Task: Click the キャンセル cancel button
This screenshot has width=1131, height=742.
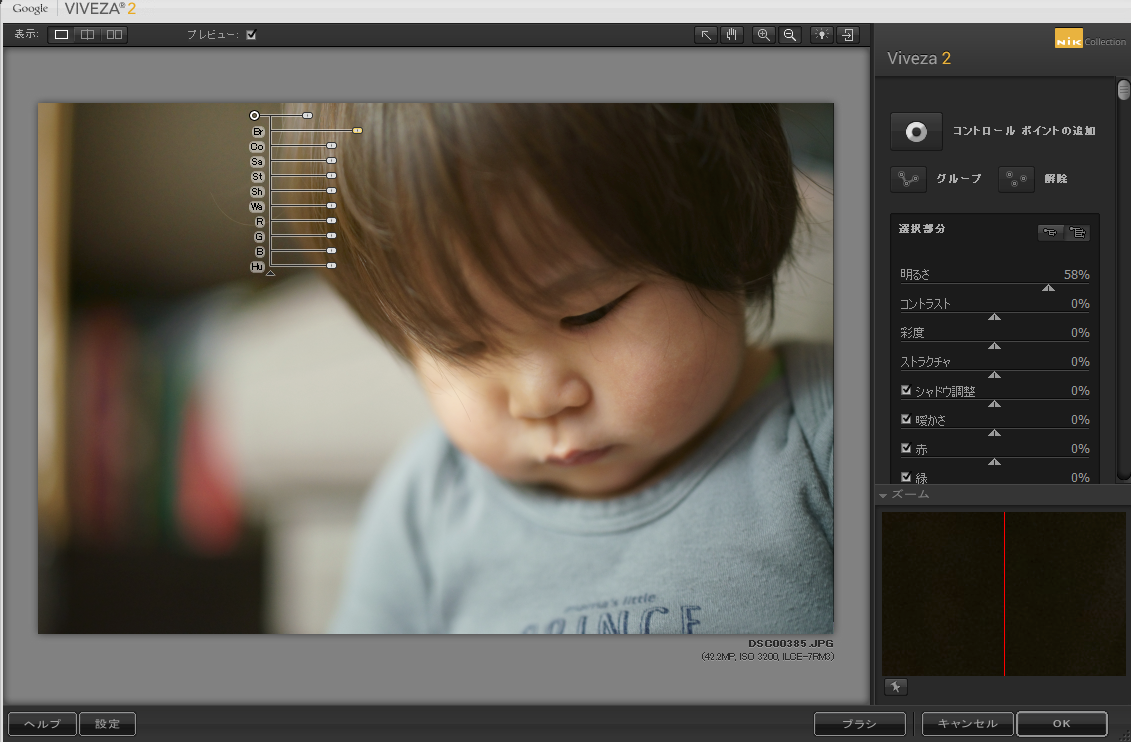Action: [967, 723]
